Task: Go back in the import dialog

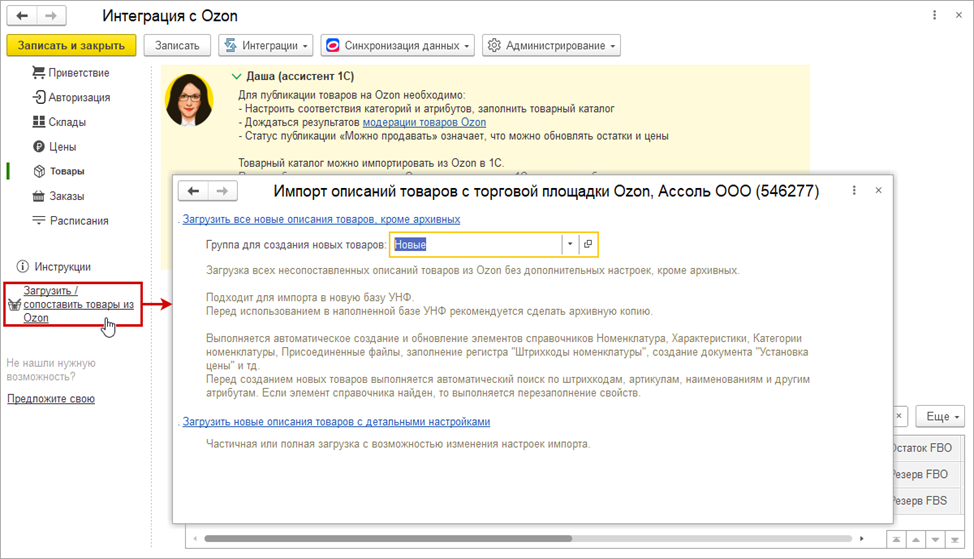Action: point(194,192)
